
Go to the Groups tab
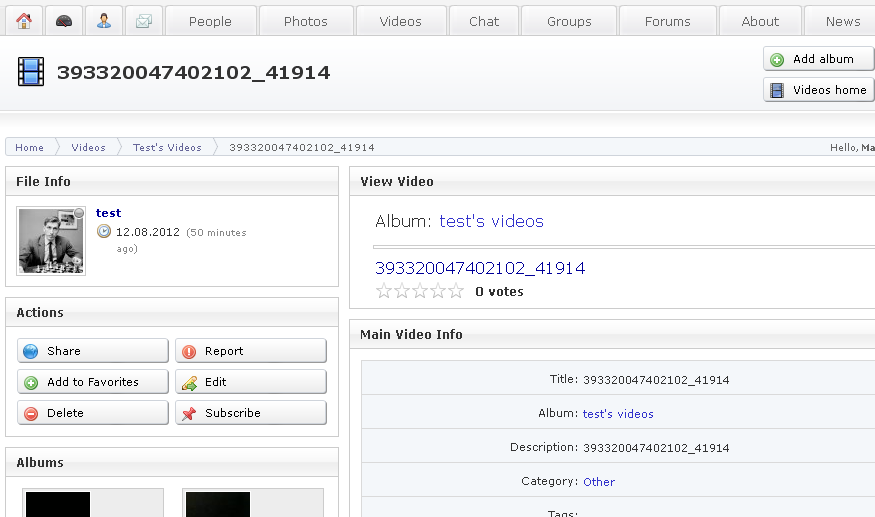[x=569, y=21]
